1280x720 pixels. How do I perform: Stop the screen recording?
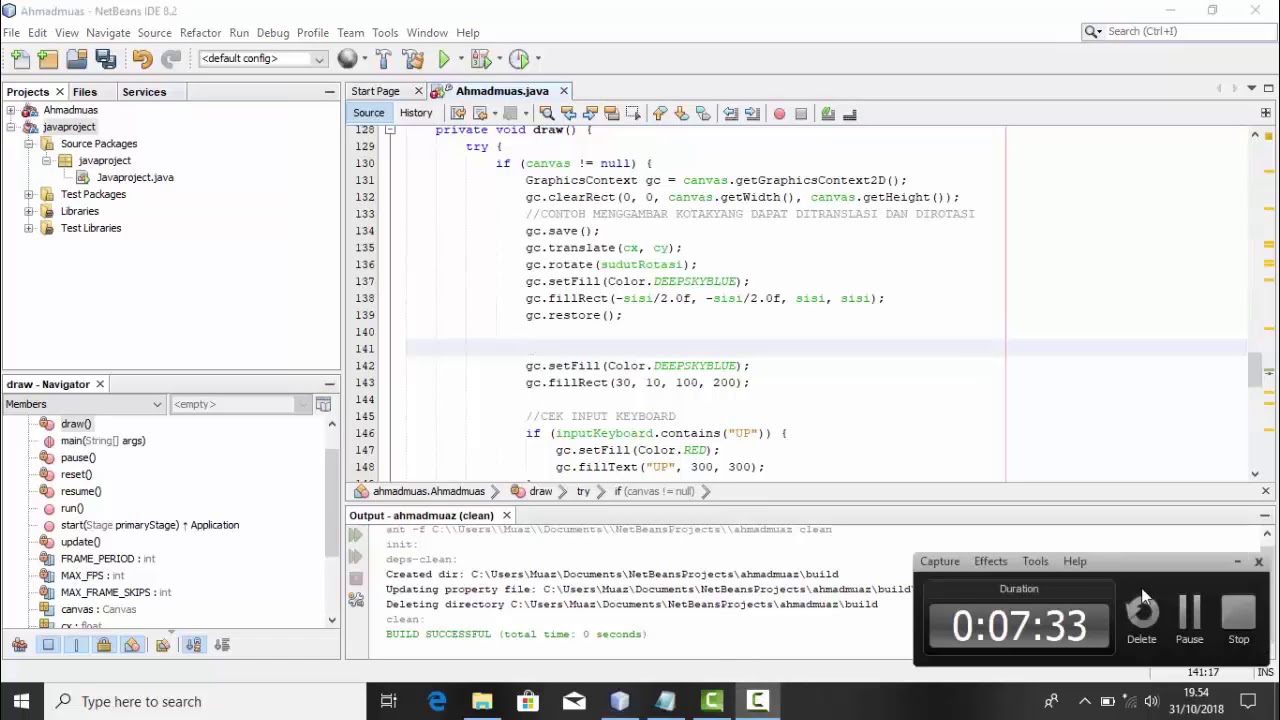click(1238, 620)
